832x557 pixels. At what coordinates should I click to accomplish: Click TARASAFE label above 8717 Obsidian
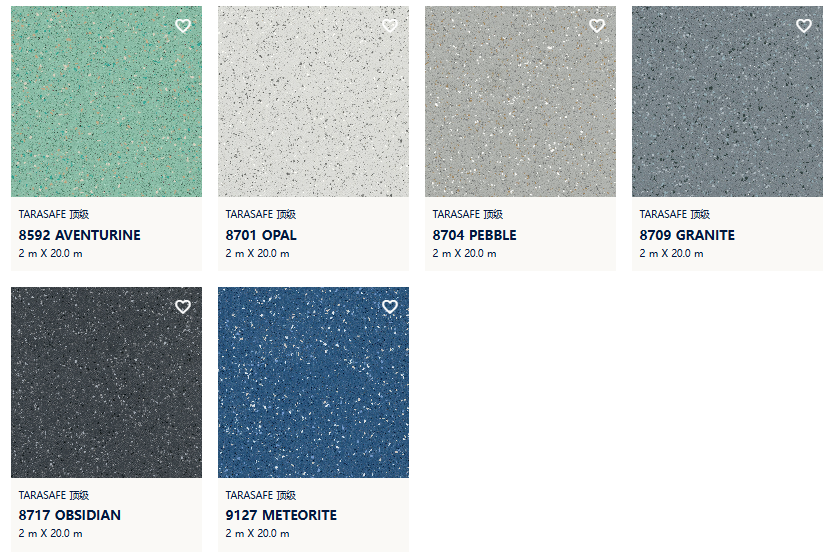point(54,495)
